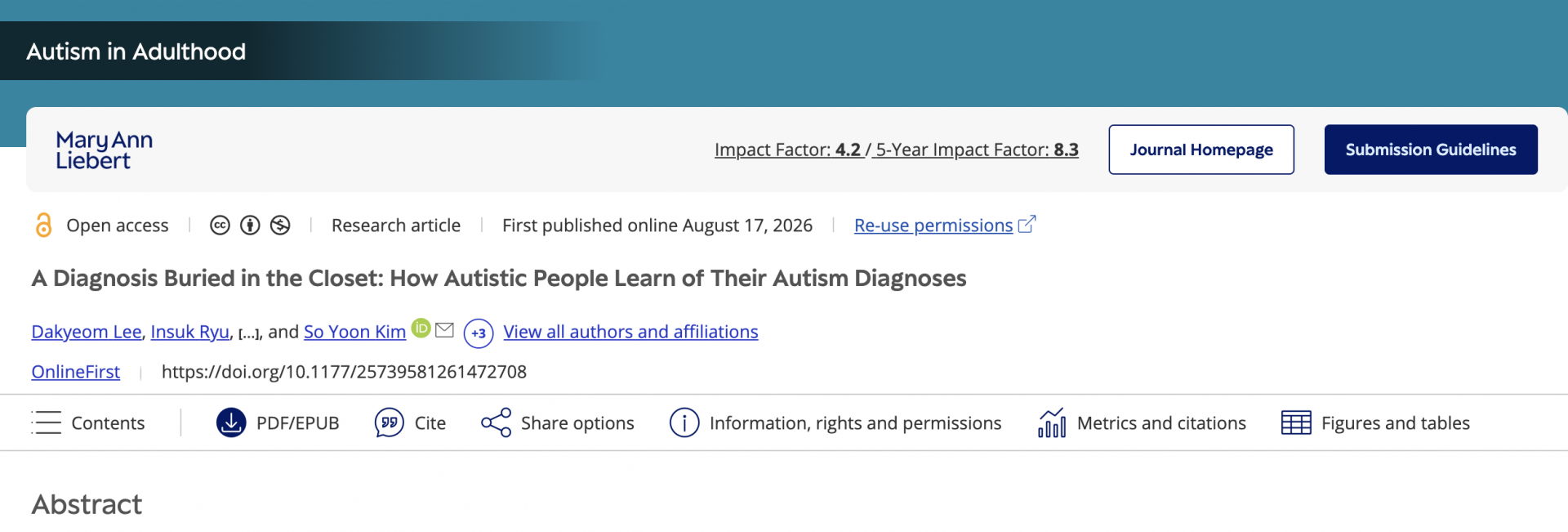Click the Creative Commons CC license icon
This screenshot has height=532, width=1568.
220,226
